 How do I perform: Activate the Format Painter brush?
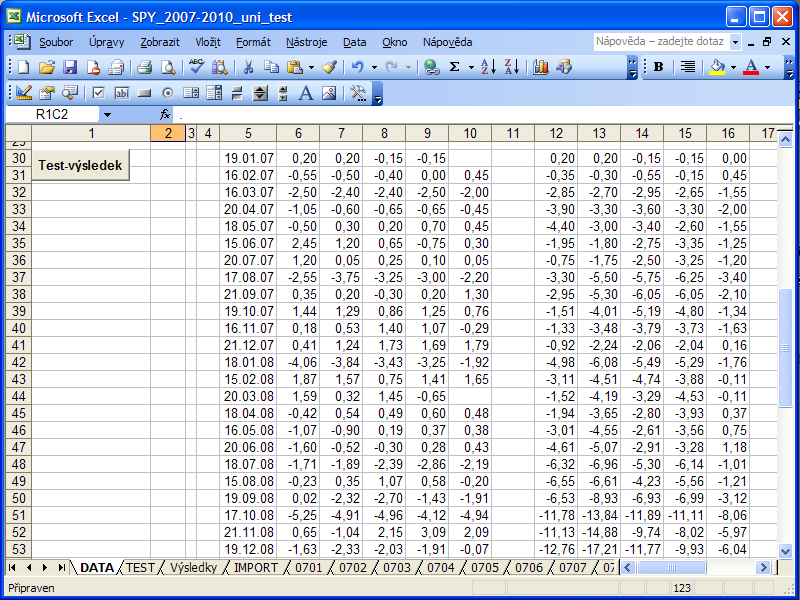[329, 67]
